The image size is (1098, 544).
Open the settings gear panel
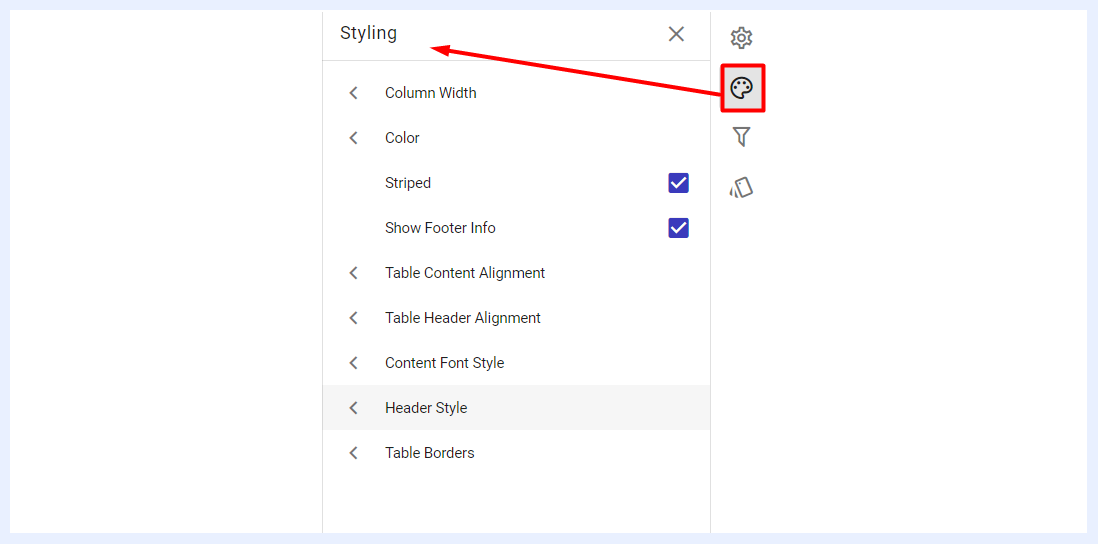tap(742, 38)
